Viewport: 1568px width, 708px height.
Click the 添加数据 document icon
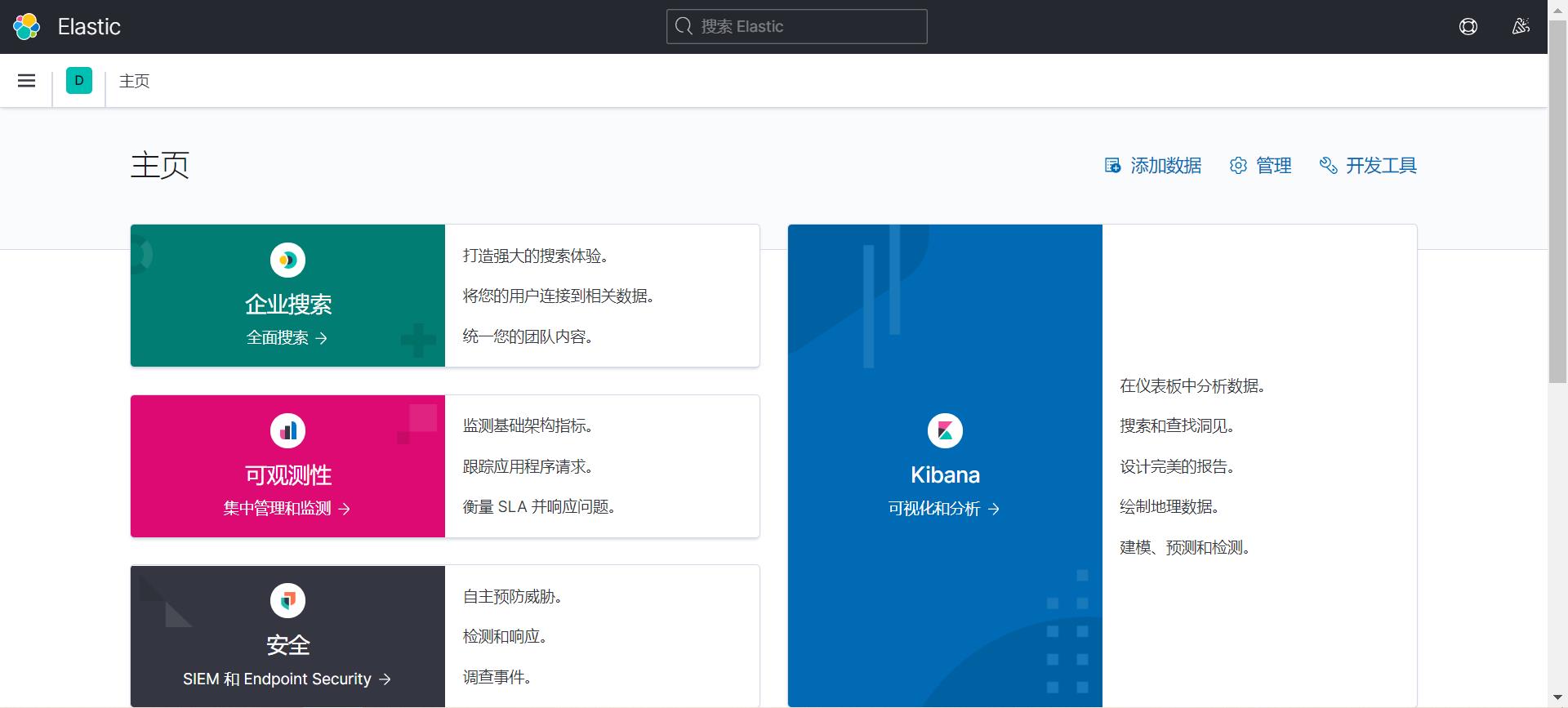pyautogui.click(x=1112, y=166)
